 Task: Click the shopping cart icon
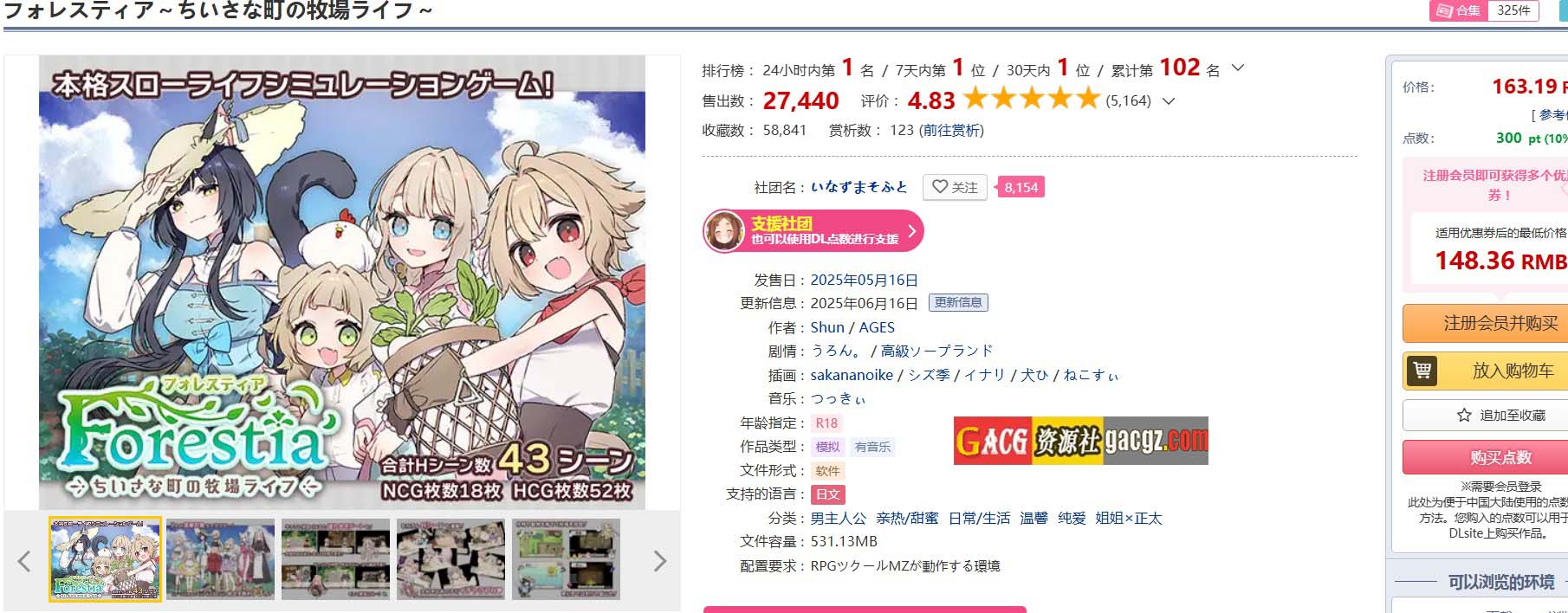click(x=1422, y=371)
